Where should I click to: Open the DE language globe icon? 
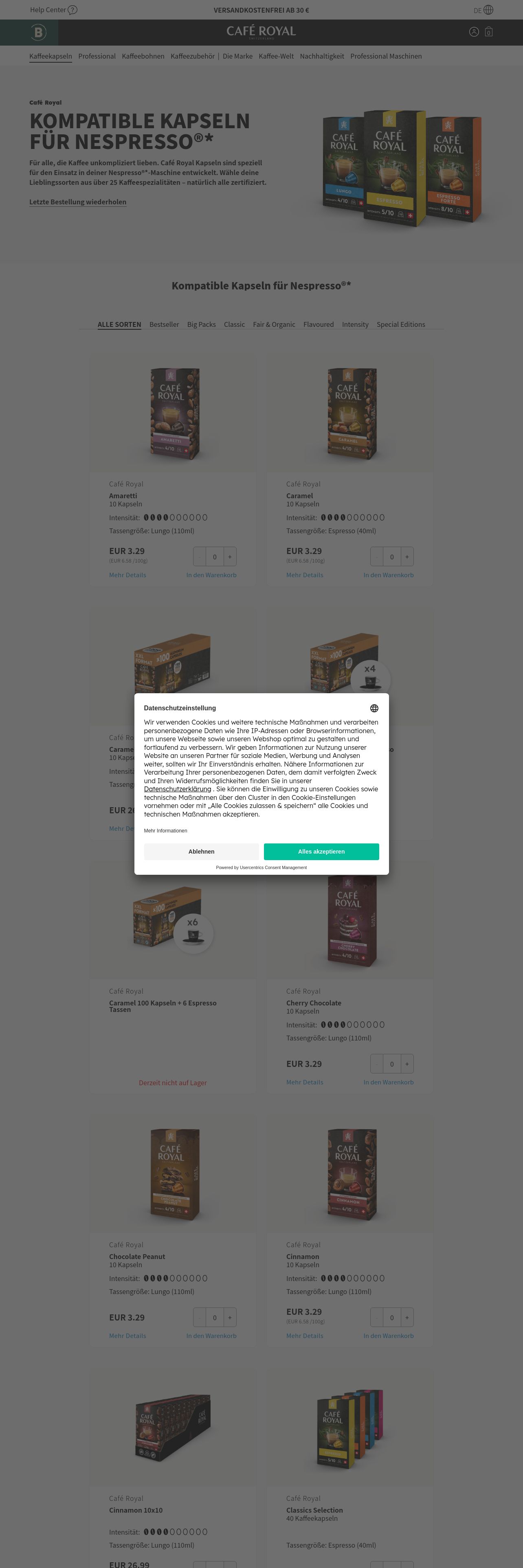(488, 10)
